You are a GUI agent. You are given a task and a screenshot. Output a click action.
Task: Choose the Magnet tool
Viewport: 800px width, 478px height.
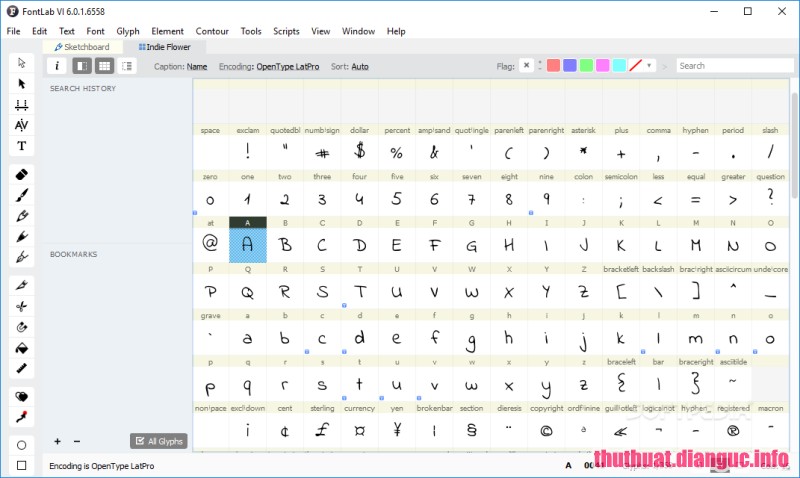21,327
